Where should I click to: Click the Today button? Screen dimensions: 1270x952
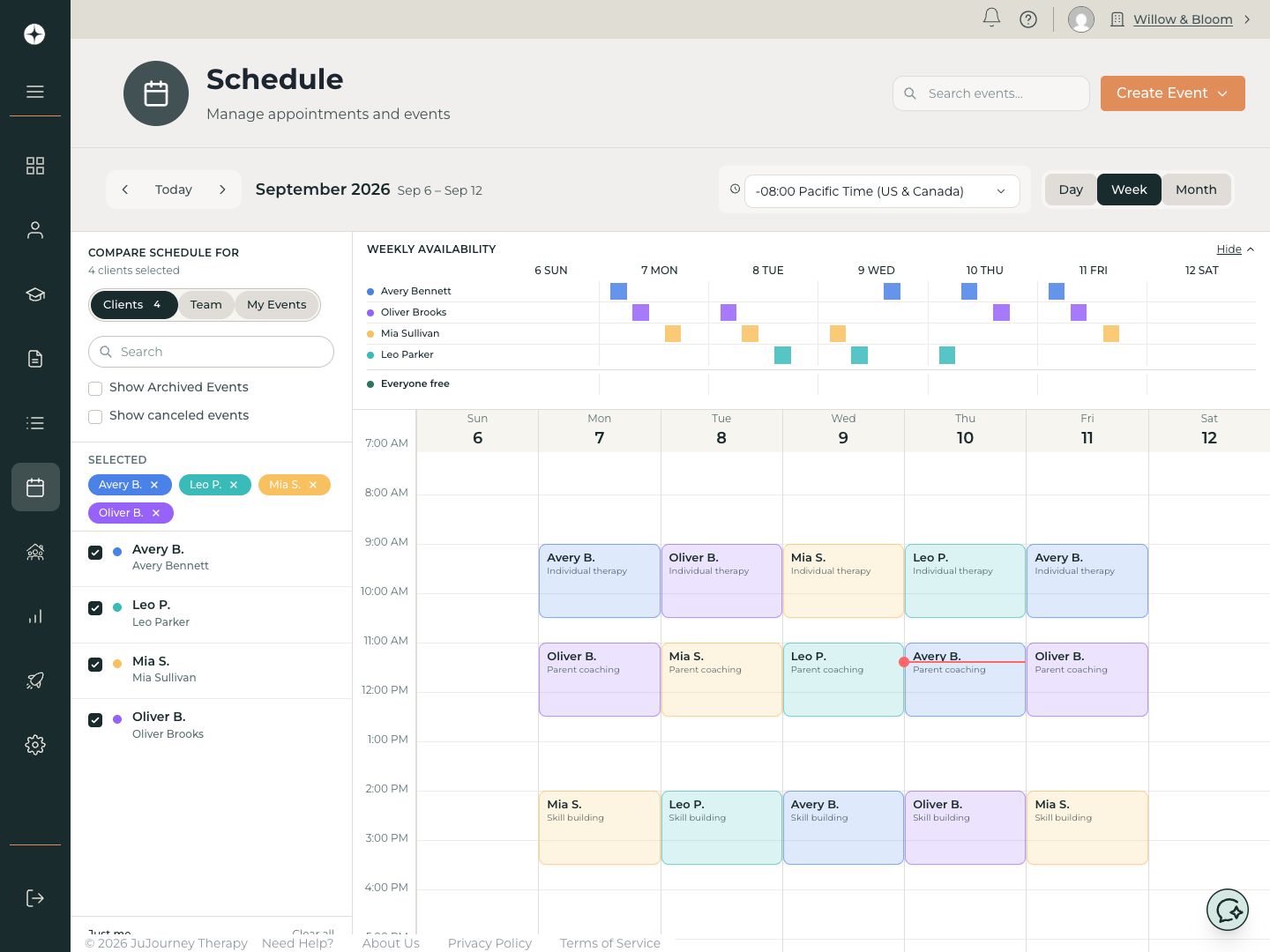(174, 190)
